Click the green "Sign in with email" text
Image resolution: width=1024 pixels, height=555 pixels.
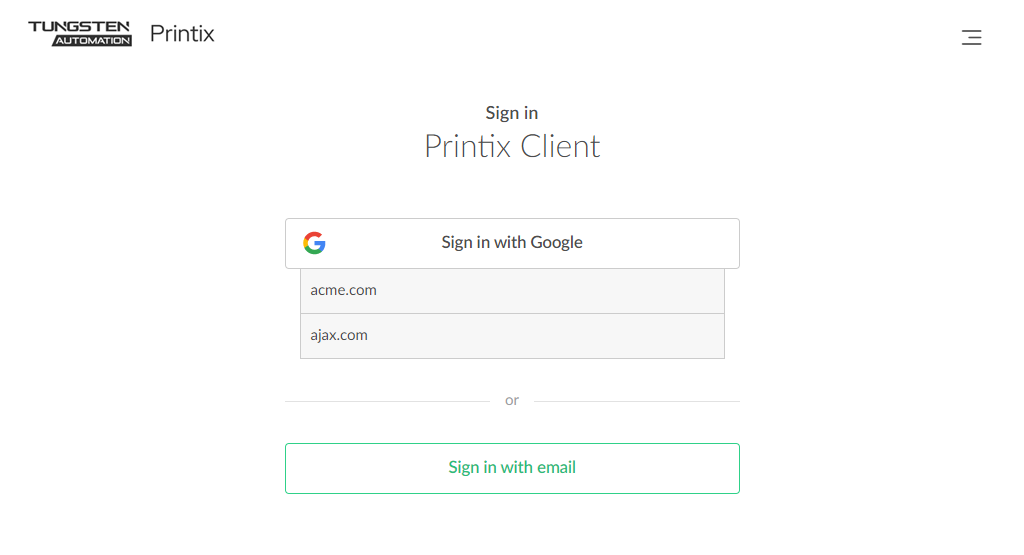(512, 468)
